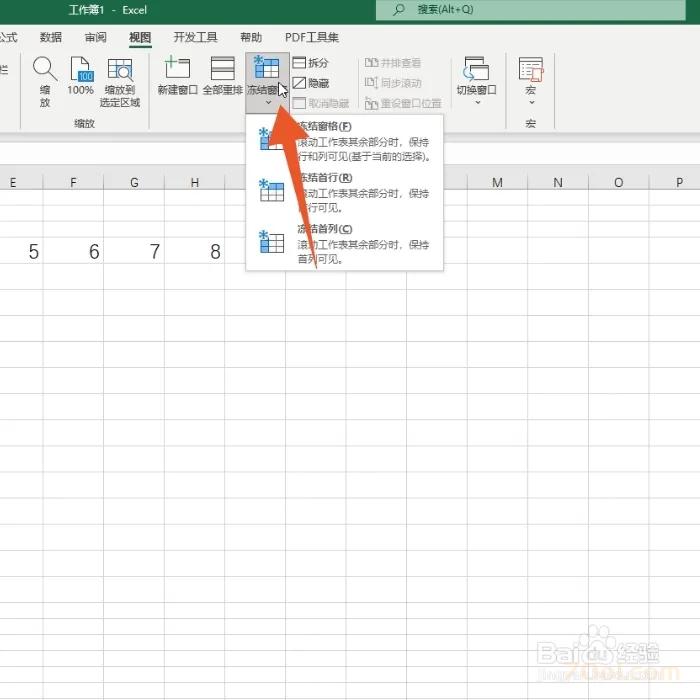Click the Split (拆分) button
This screenshot has height=700, width=700.
(311, 63)
